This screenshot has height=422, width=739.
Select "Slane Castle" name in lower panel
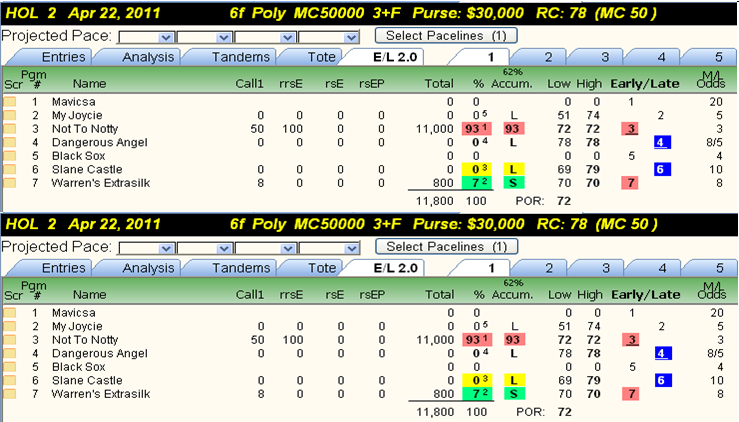pos(87,380)
